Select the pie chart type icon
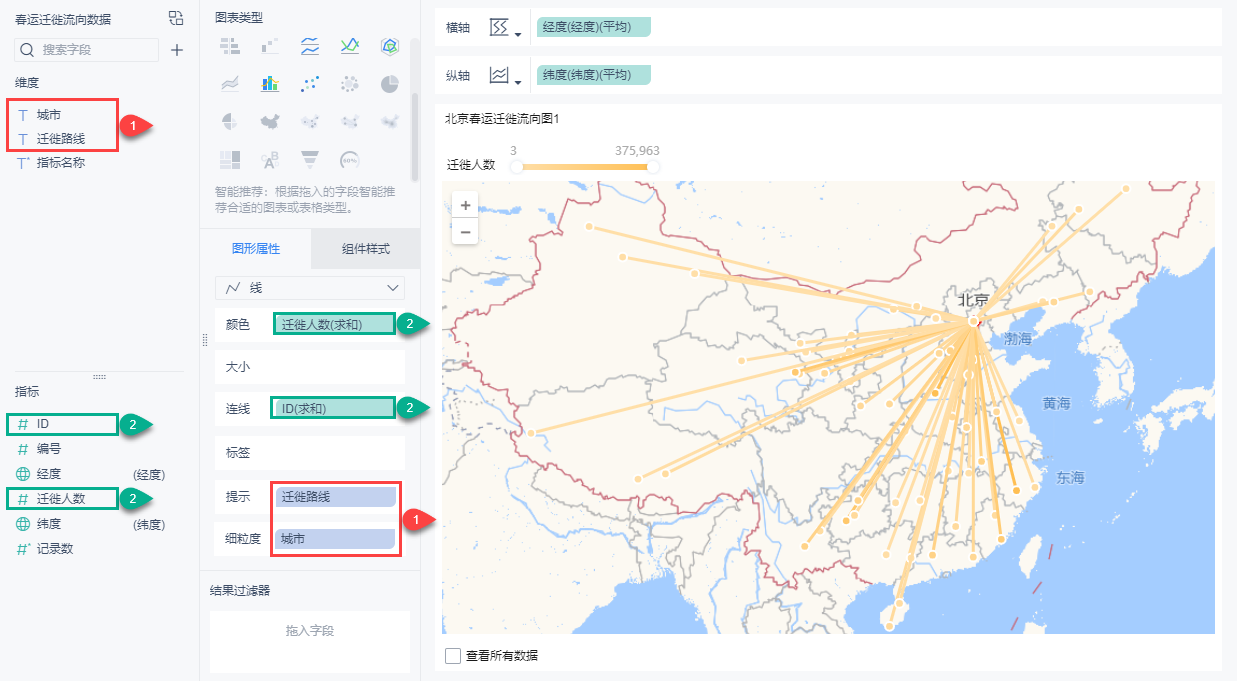 tap(390, 84)
